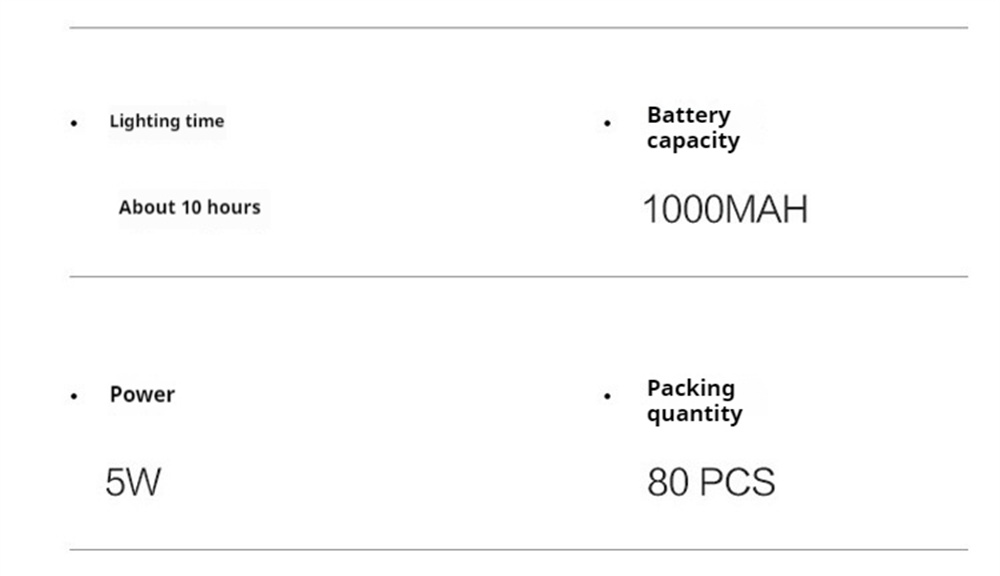
Task: Click the bullet beside Packing quantity
Action: click(x=607, y=397)
